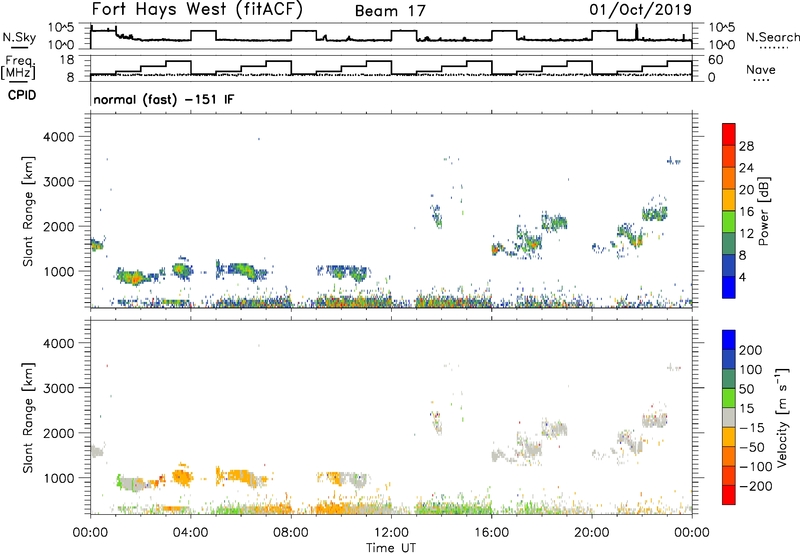This screenshot has height=554, width=800.
Task: Click the 'Fort Hays West (fitACF)' title
Action: tap(197, 10)
